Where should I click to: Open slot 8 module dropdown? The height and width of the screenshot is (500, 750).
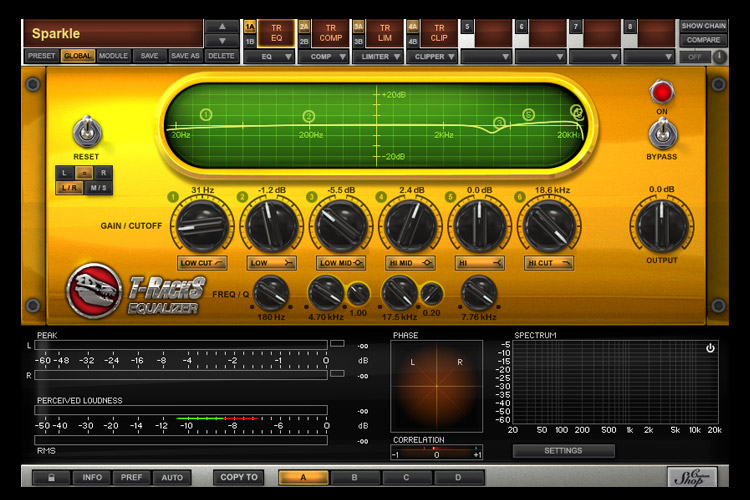tap(650, 56)
